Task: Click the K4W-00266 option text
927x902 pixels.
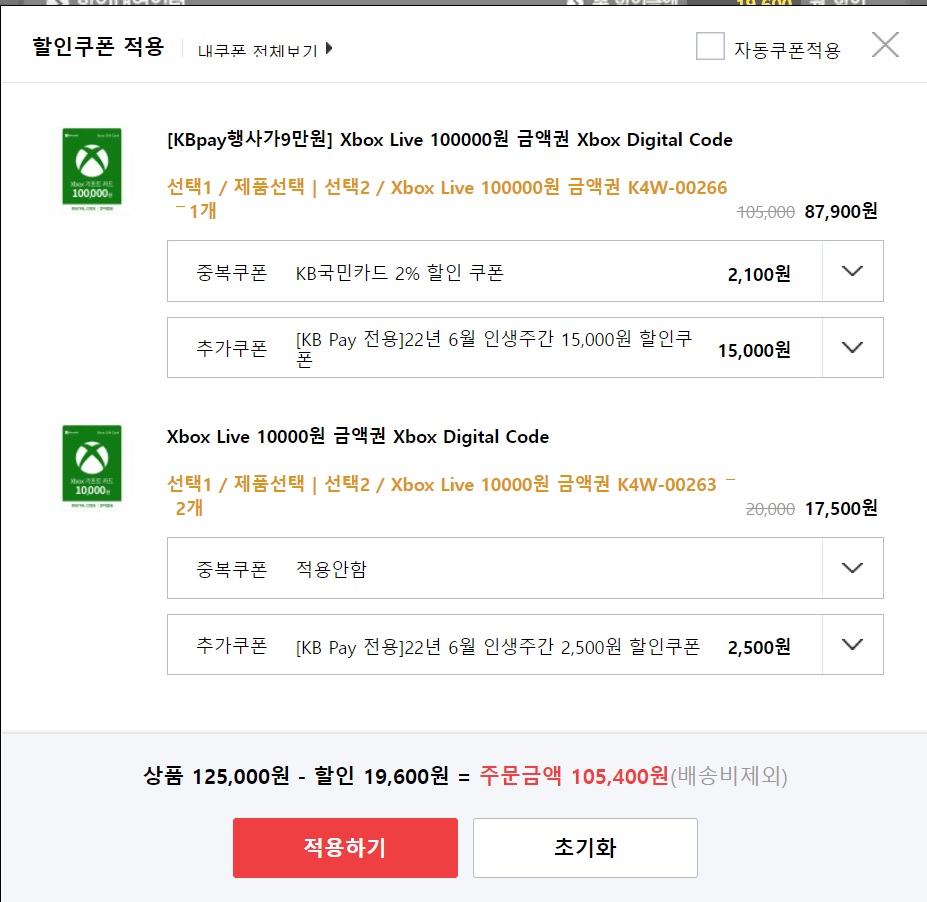Action: click(x=677, y=188)
